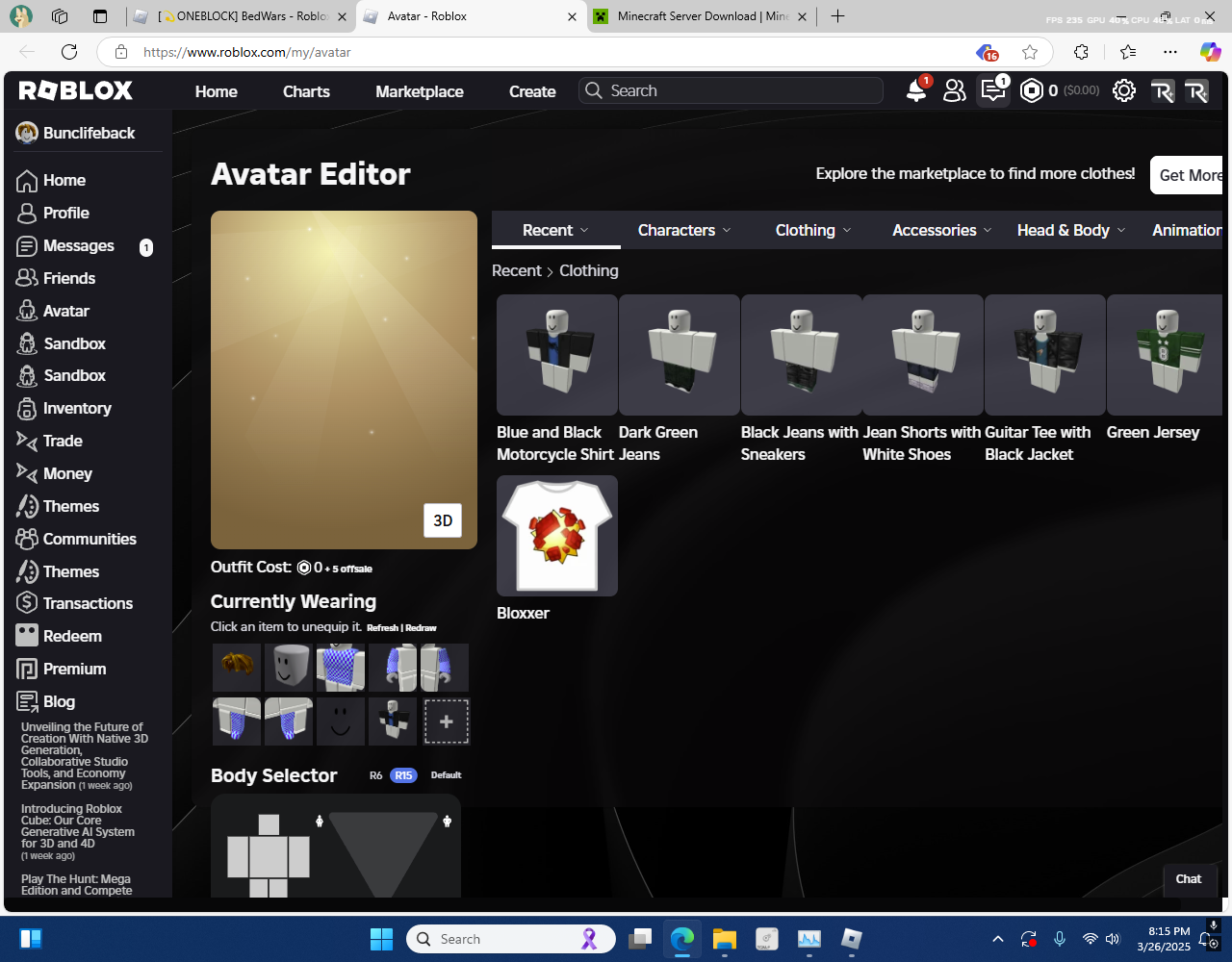The image size is (1232, 962).
Task: Add page to favorites star icon
Action: click(x=1030, y=52)
